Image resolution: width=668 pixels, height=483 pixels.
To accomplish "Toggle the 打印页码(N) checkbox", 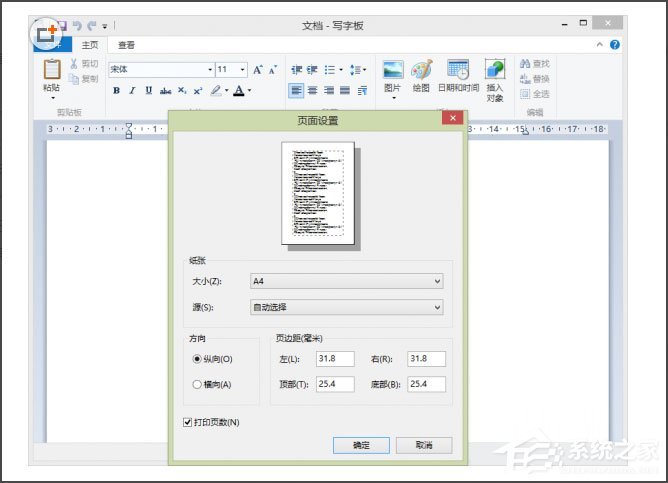I will [x=188, y=423].
